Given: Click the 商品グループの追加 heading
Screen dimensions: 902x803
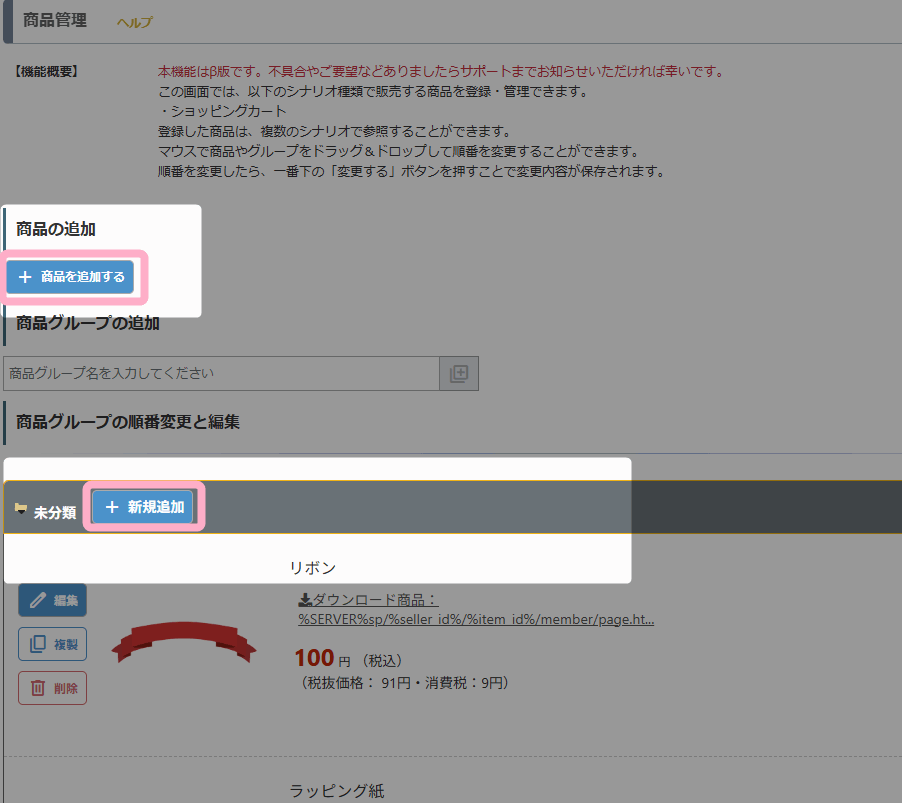Looking at the screenshot, I should coord(87,323).
